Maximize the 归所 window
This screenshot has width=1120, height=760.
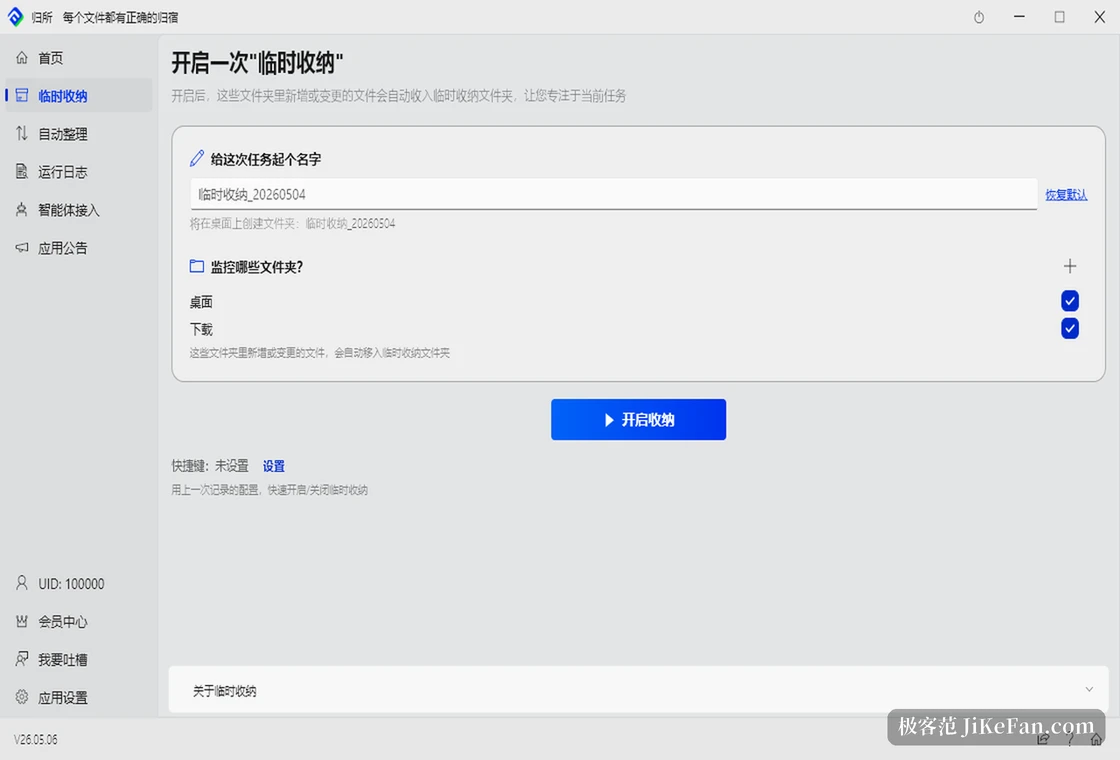pos(1059,16)
